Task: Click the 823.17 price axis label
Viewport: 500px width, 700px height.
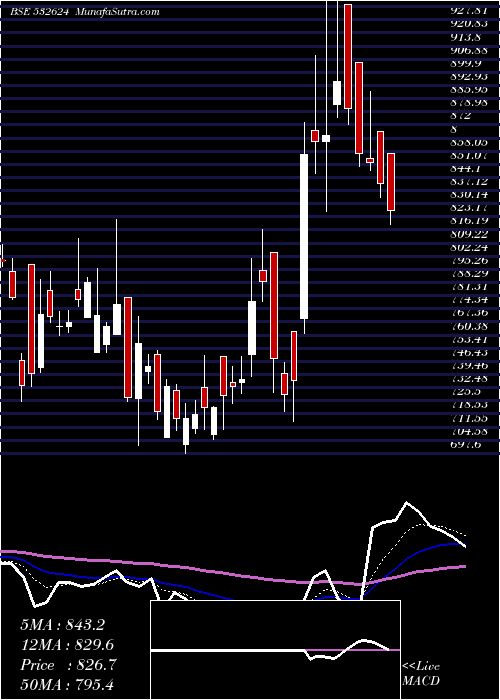Action: pos(469,208)
